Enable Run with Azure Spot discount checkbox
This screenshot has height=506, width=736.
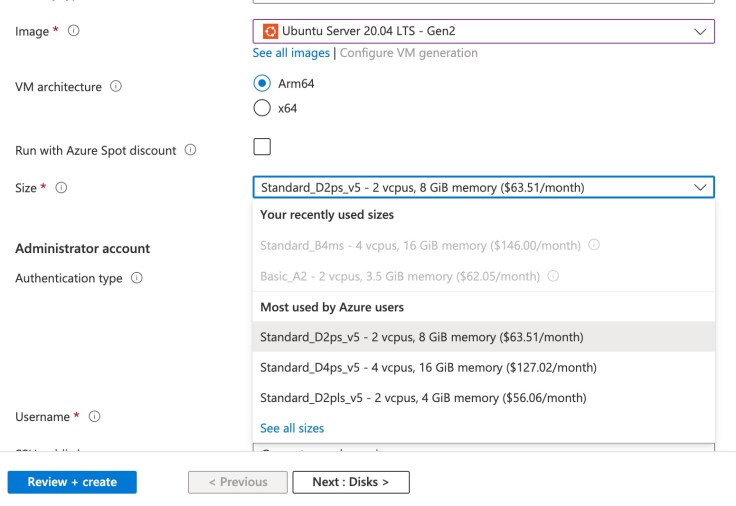tap(262, 146)
